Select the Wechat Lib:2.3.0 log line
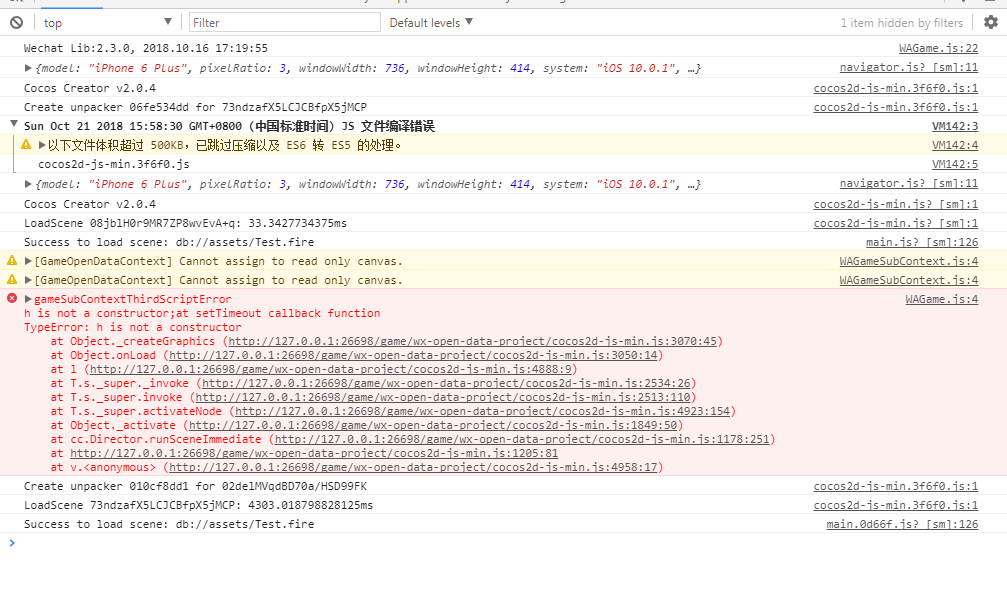The image size is (1007, 601). (x=146, y=48)
